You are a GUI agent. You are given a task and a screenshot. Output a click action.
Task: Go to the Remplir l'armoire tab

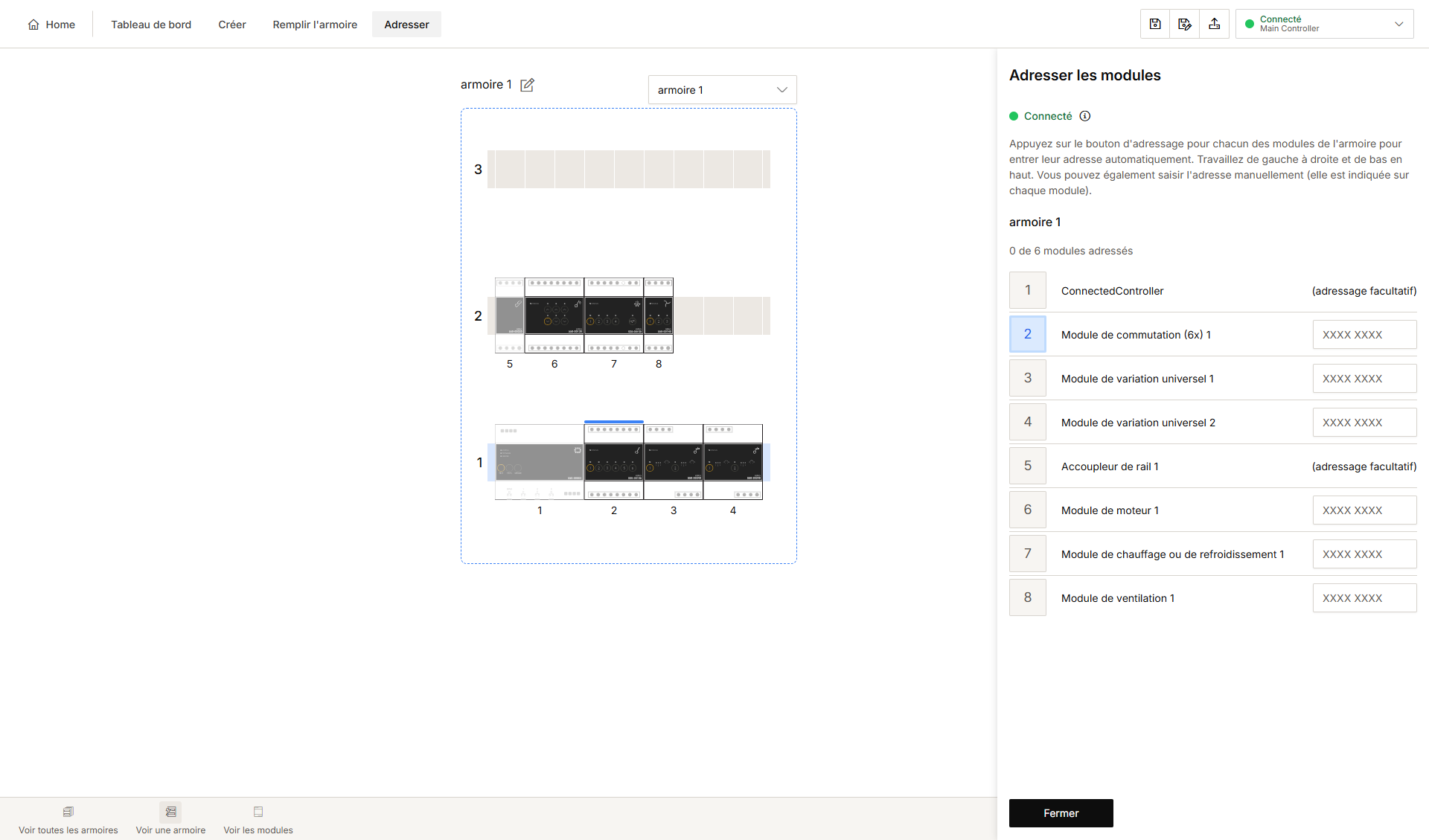tap(315, 25)
